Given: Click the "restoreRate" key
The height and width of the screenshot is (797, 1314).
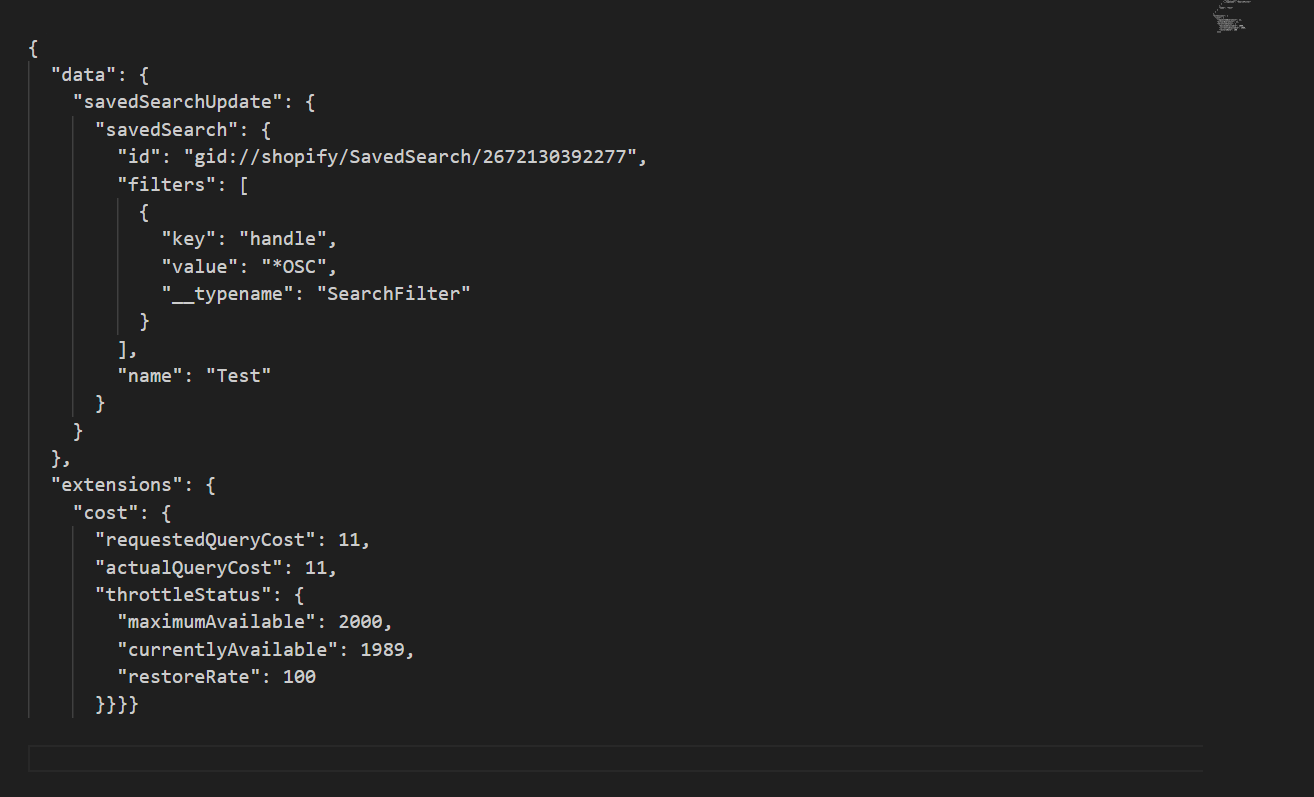Looking at the screenshot, I should [188, 677].
